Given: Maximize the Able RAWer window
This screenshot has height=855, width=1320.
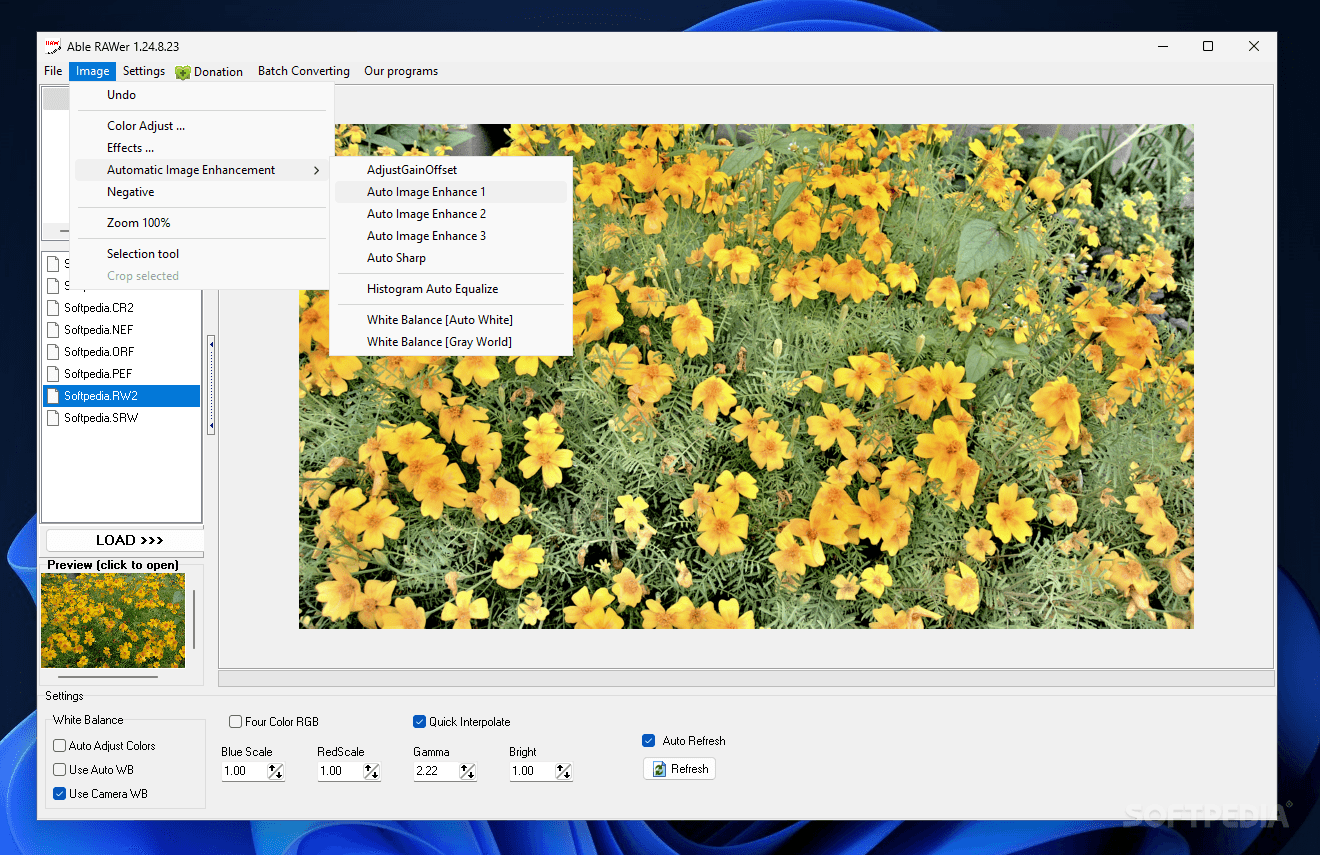Looking at the screenshot, I should click(x=1208, y=46).
